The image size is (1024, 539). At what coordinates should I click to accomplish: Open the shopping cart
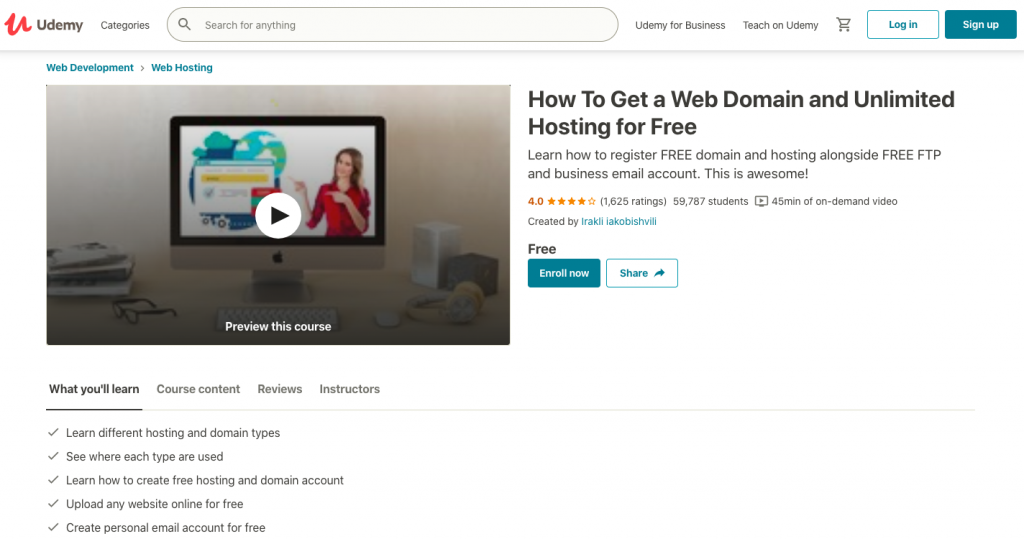[x=843, y=25]
